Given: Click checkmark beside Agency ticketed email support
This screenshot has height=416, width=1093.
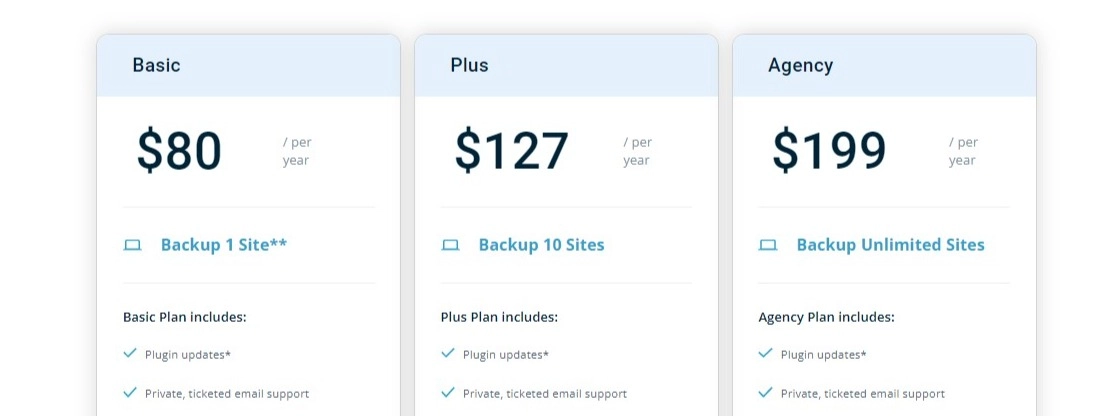Looking at the screenshot, I should (x=766, y=392).
